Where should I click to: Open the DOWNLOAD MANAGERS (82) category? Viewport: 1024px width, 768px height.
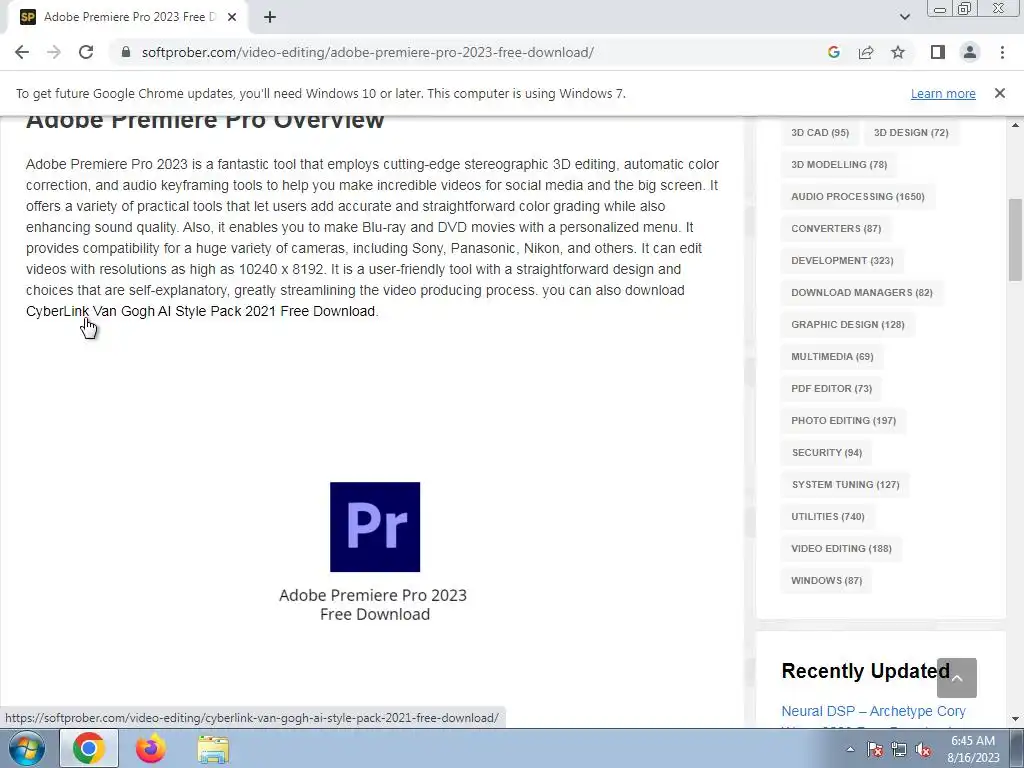[861, 293]
